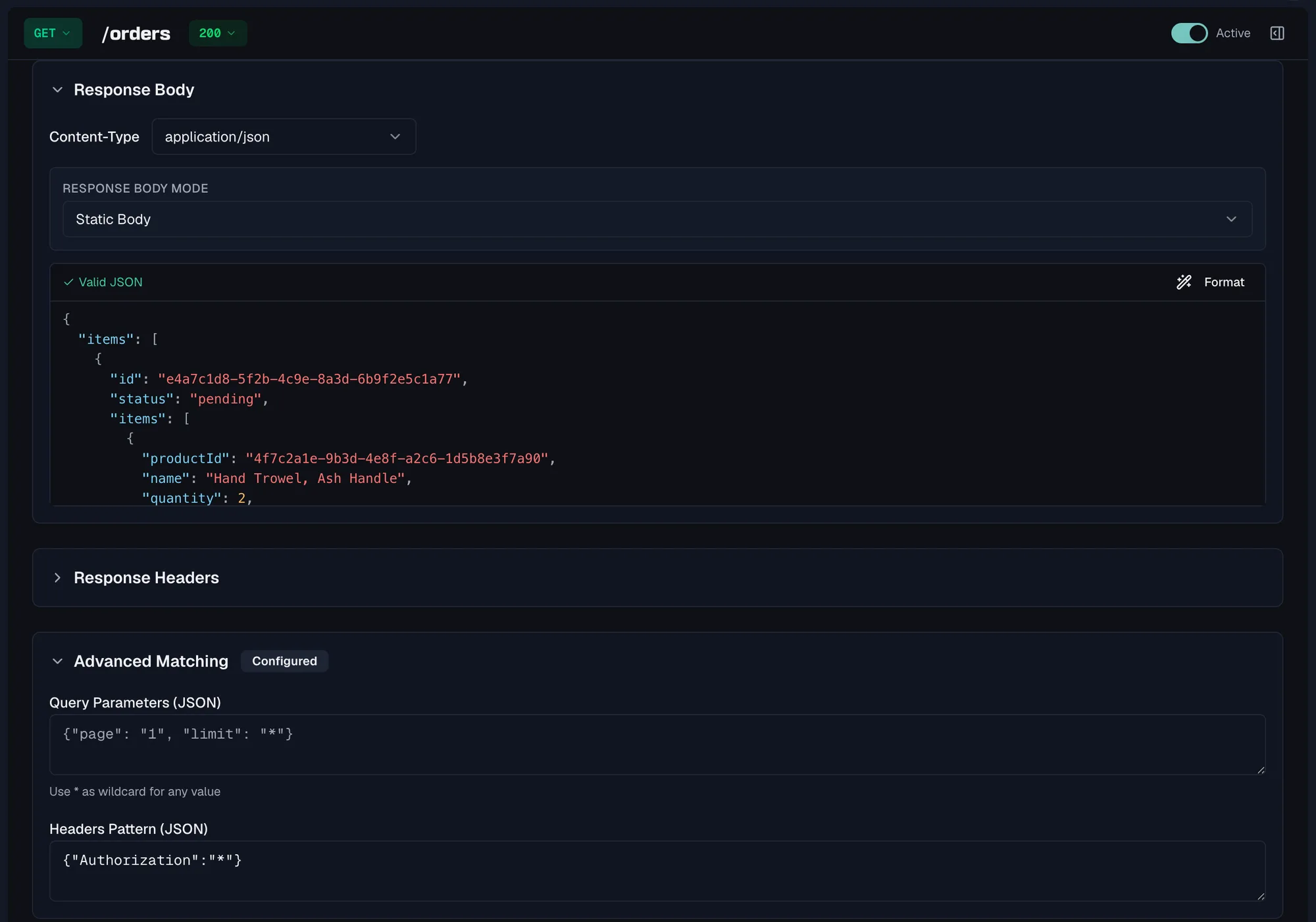Click the Valid JSON status label
1316x922 pixels.
coord(111,282)
